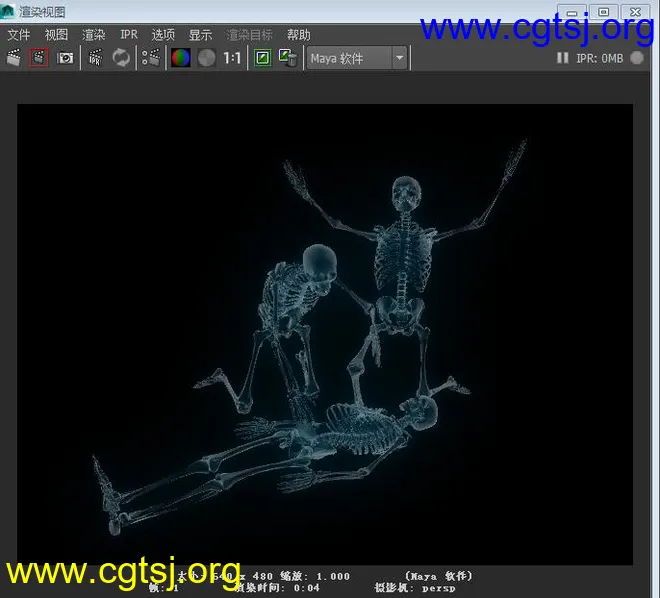Open Render Settings via the dotted clapperboard icon
The width and height of the screenshot is (660, 598).
coord(151,58)
